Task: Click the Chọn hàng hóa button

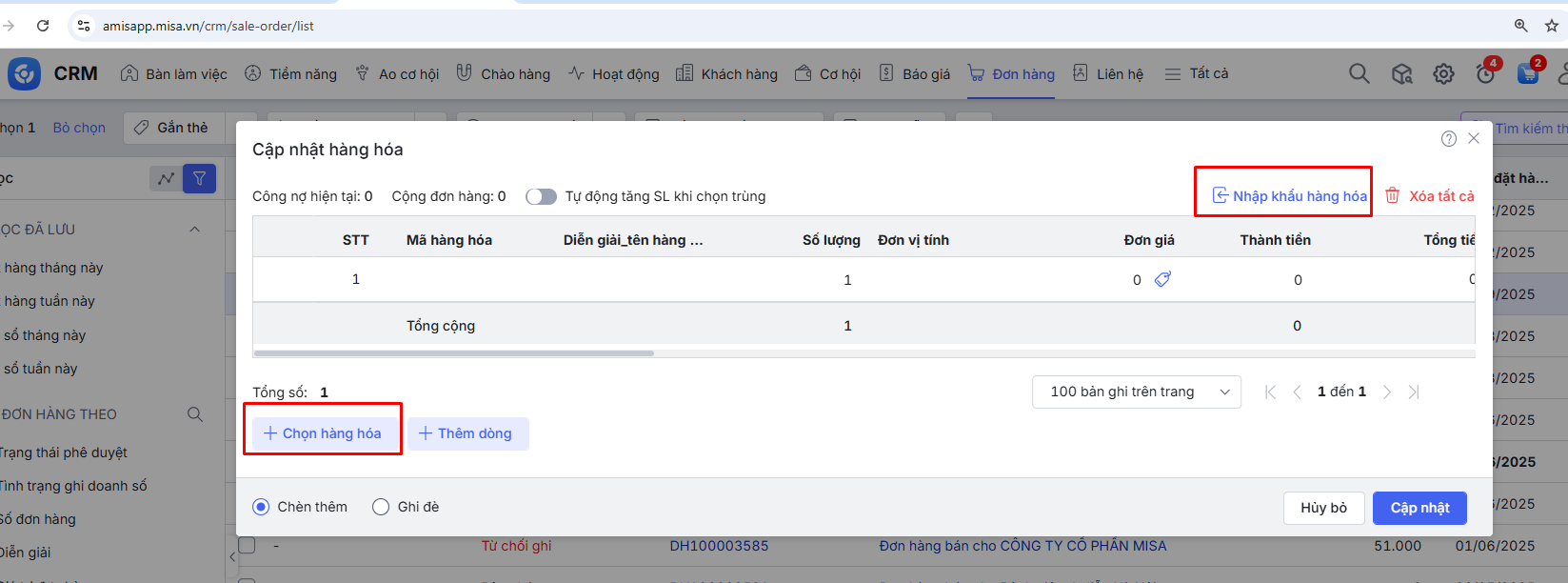Action: point(323,433)
